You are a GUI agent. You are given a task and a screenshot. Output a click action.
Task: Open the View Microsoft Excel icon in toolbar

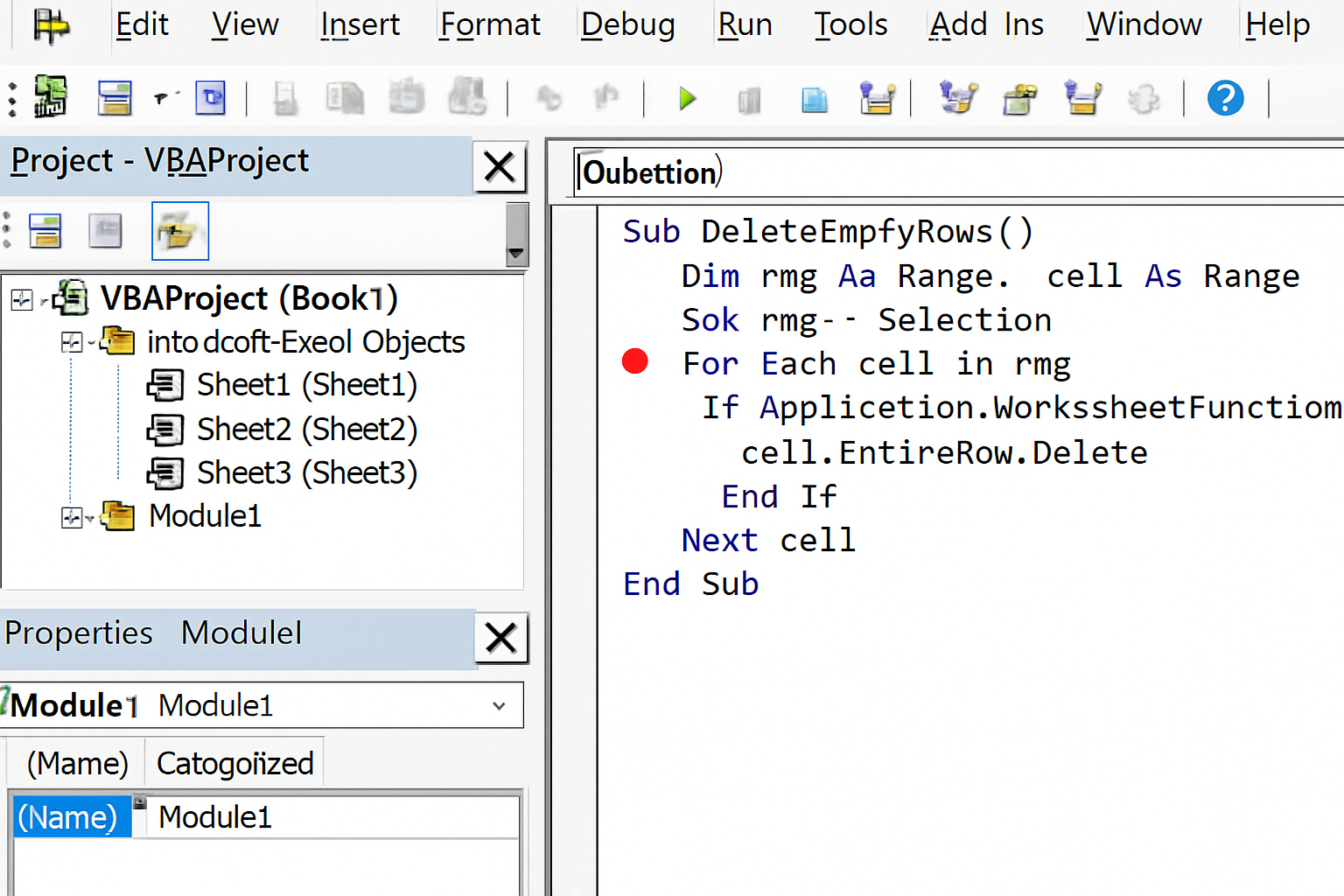50,96
